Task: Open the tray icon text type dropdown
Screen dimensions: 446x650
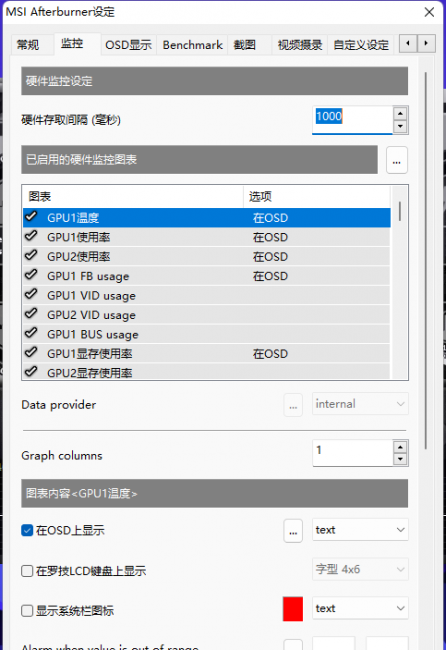Action: point(360,608)
